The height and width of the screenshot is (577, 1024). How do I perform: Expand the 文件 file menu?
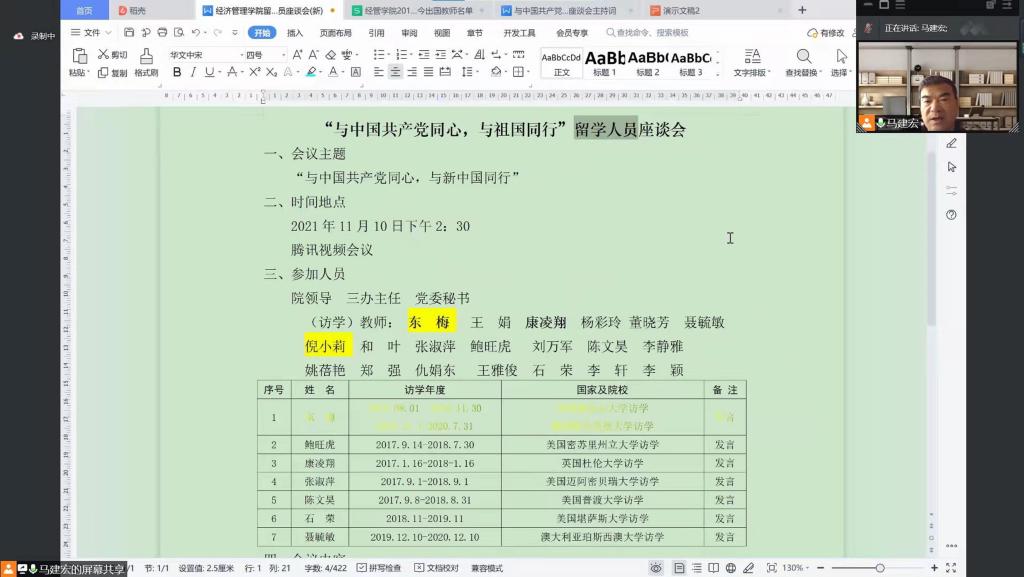point(92,33)
